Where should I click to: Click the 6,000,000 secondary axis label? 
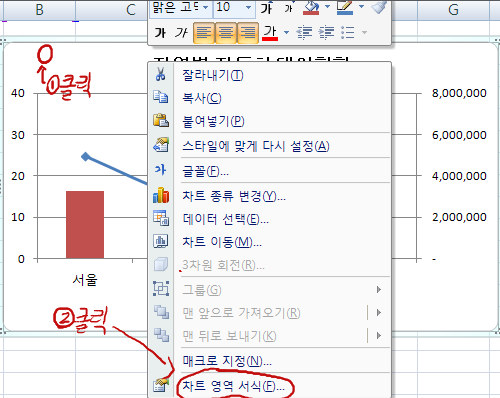click(459, 135)
